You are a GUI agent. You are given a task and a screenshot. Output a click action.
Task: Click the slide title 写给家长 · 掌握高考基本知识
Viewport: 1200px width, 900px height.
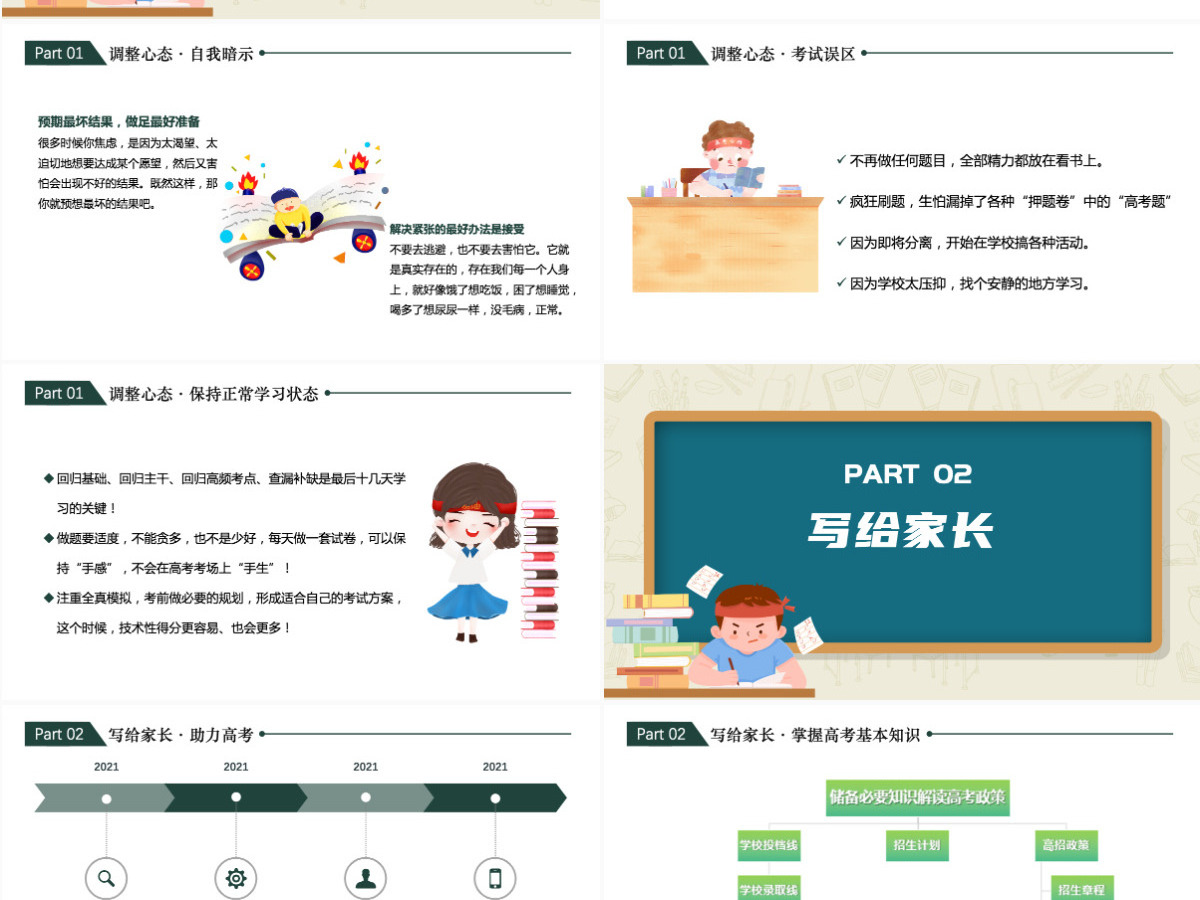click(x=816, y=735)
